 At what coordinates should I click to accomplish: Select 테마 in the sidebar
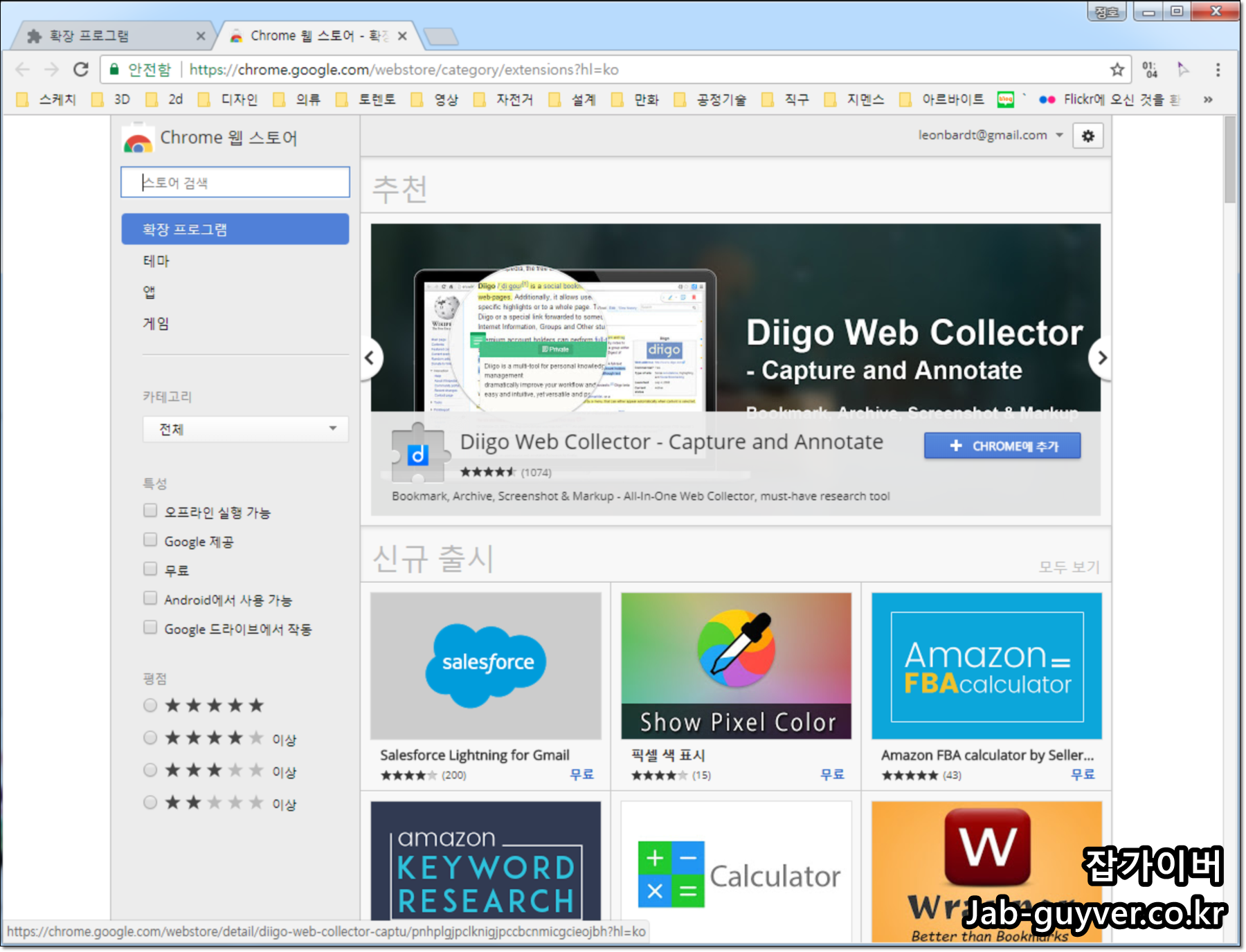coord(156,261)
